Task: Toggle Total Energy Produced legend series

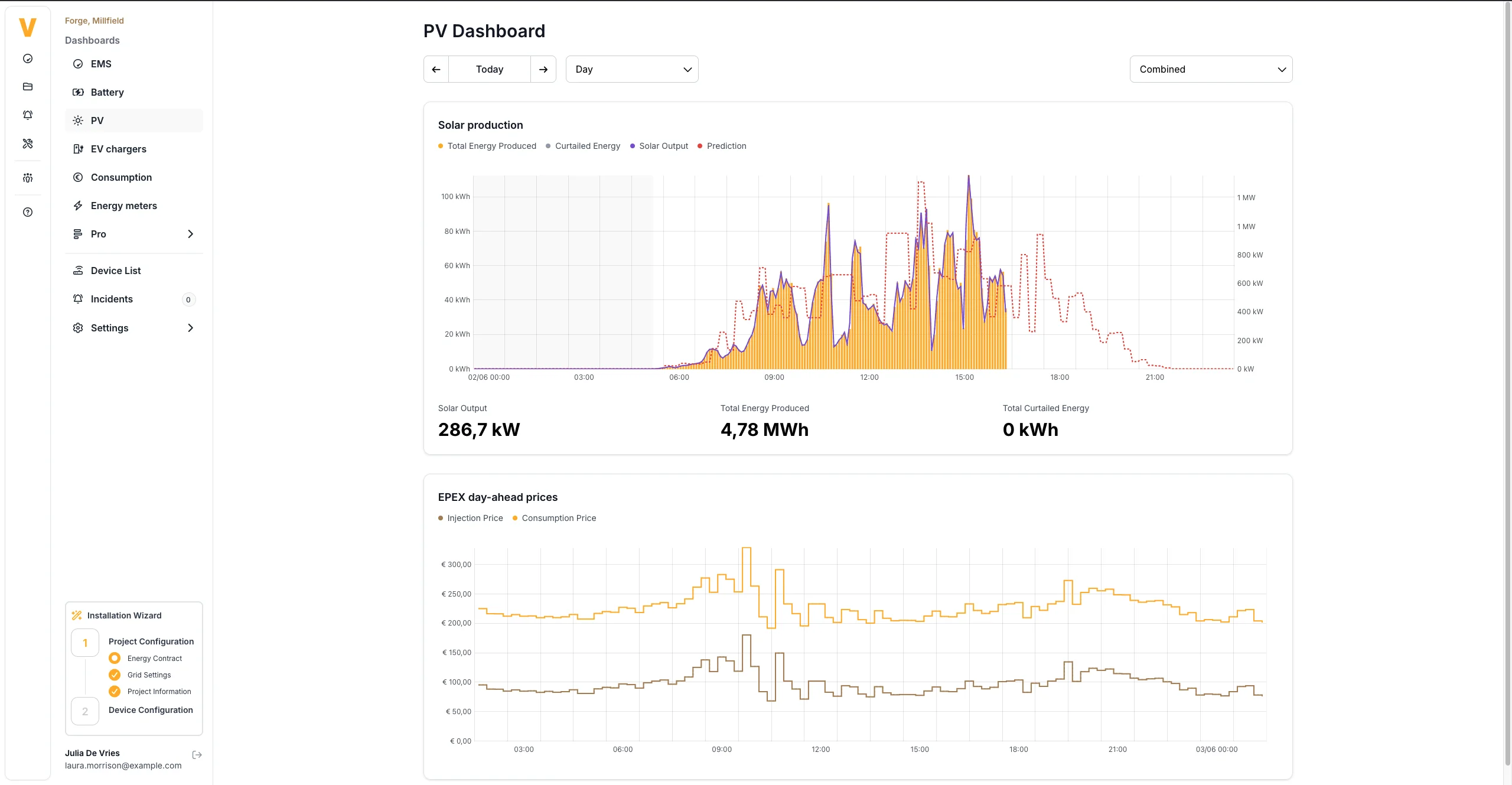Action: pyautogui.click(x=487, y=146)
